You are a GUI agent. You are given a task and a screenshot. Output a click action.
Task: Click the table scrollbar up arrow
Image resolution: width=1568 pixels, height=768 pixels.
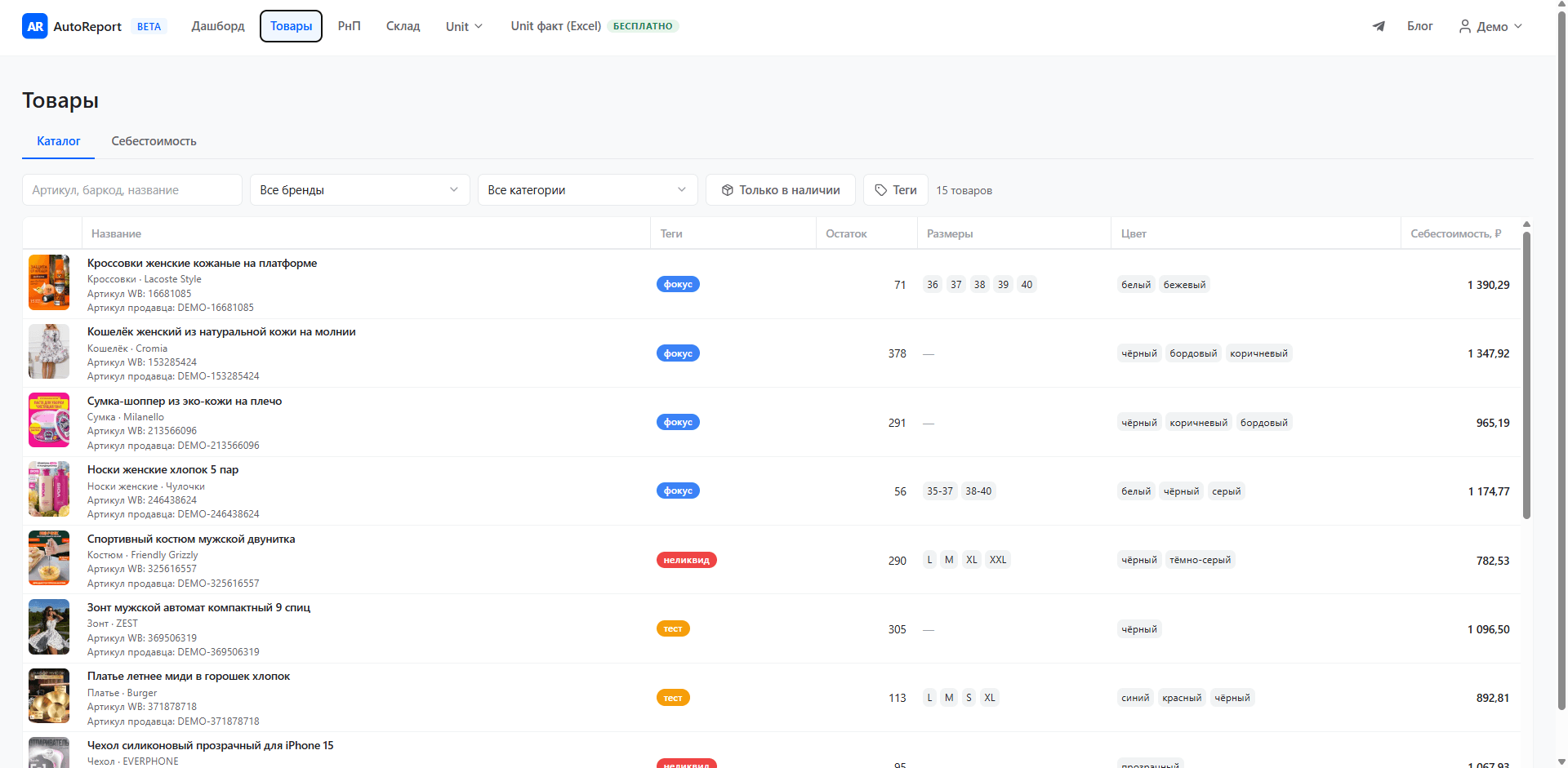click(x=1526, y=224)
